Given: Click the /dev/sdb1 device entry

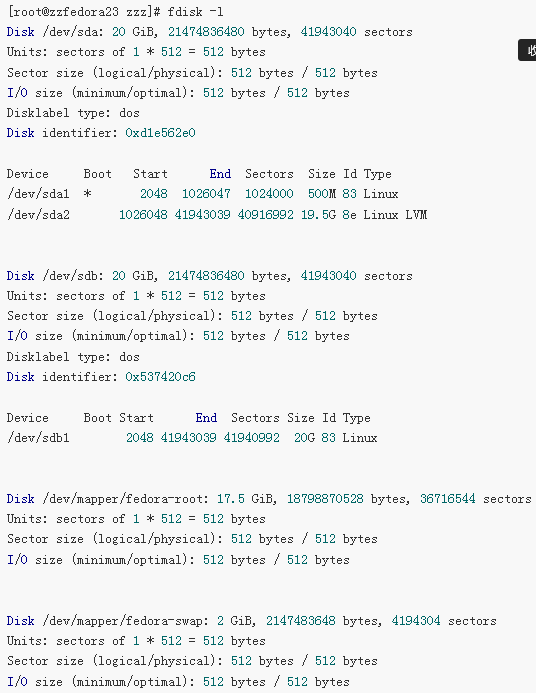Looking at the screenshot, I should (38, 438).
